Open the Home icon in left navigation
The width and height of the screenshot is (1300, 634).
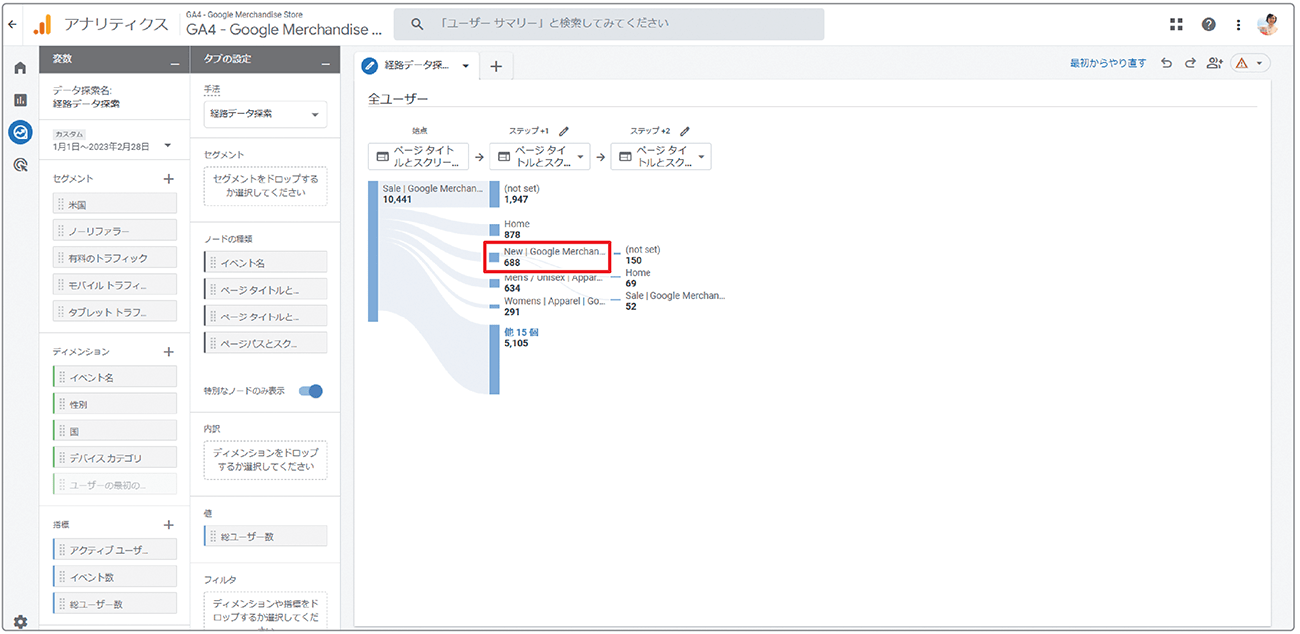coord(20,68)
